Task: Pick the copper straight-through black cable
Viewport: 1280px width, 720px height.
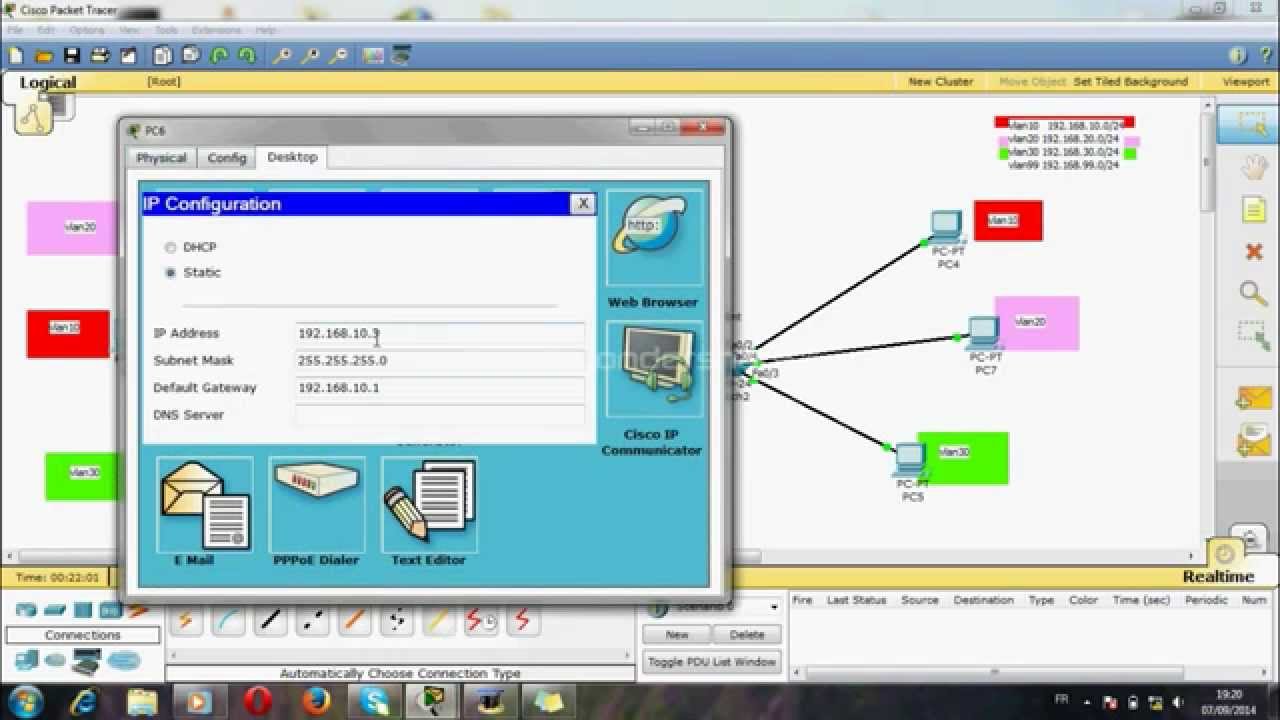Action: point(271,621)
